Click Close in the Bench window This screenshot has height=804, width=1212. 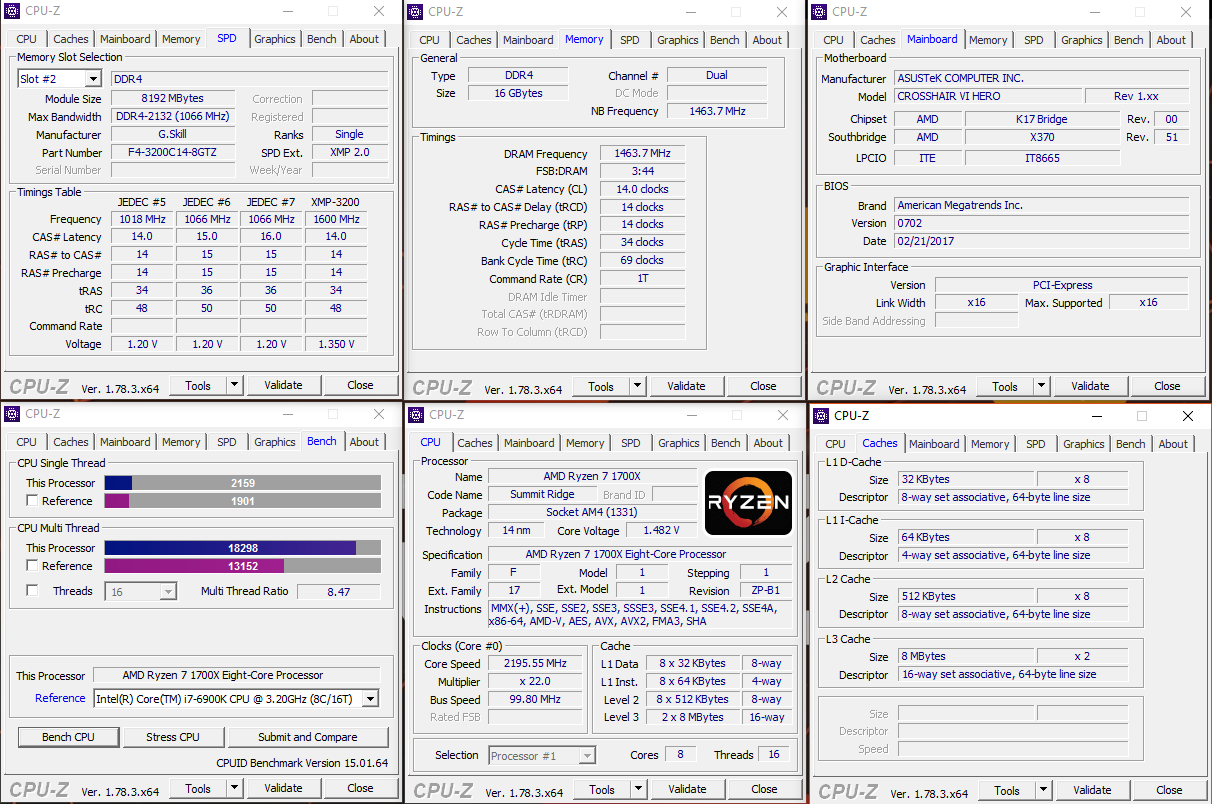(x=360, y=788)
